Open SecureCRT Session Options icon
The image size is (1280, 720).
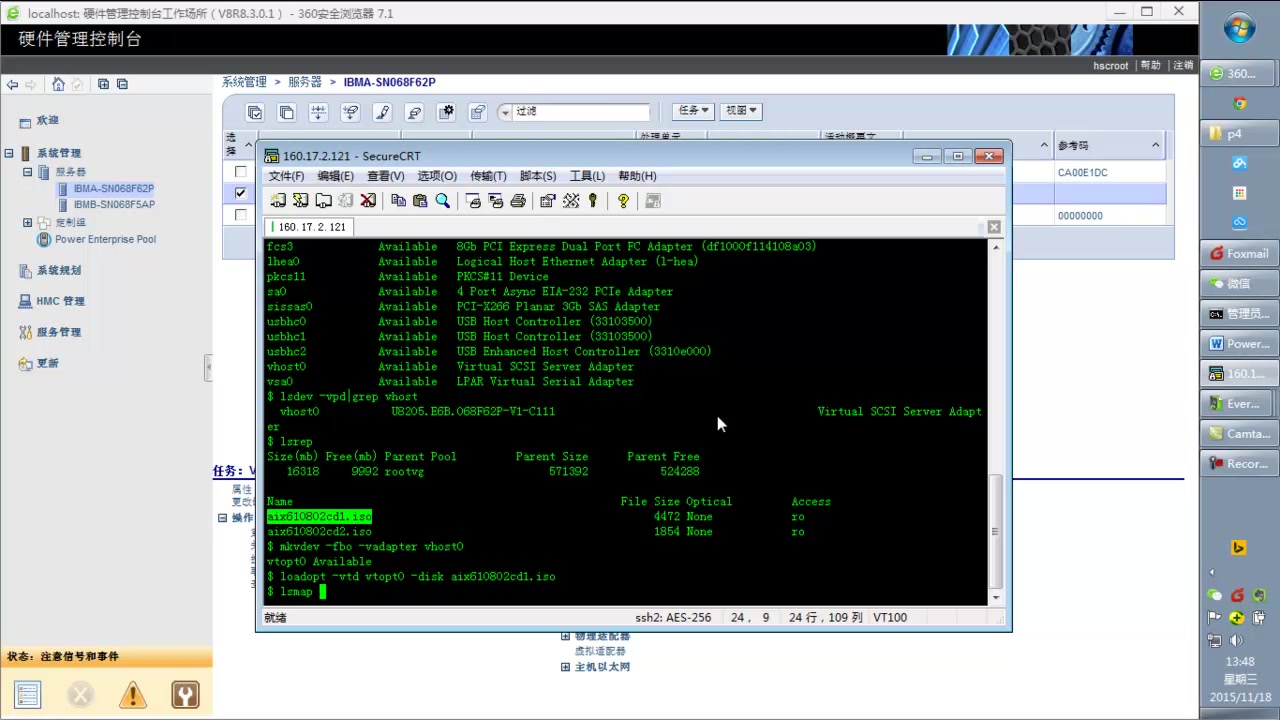[x=547, y=201]
